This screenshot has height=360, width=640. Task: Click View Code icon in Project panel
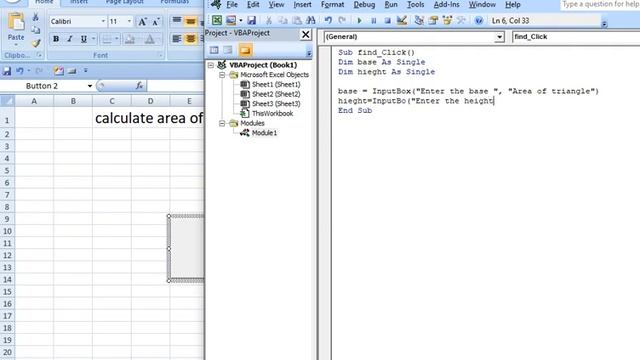point(214,50)
